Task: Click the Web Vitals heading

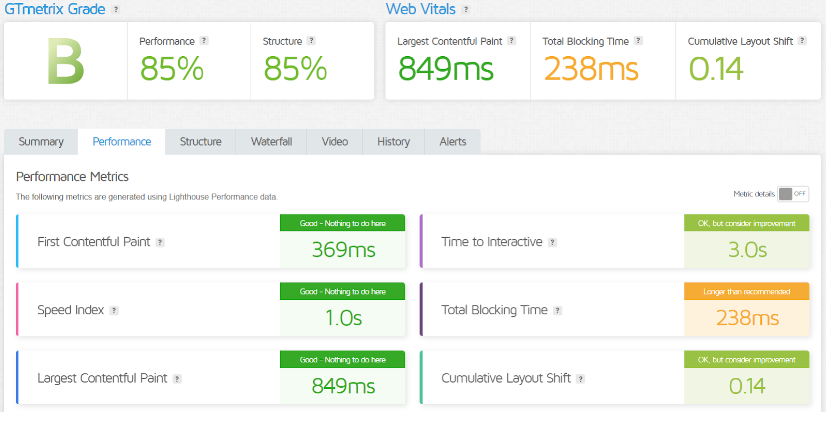Action: pos(421,9)
